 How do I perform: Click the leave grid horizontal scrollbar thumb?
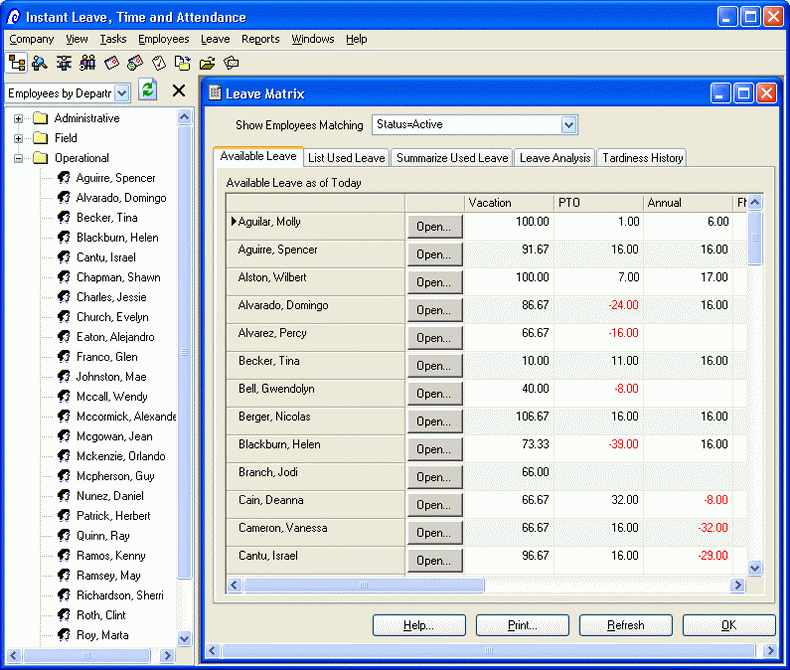(364, 585)
